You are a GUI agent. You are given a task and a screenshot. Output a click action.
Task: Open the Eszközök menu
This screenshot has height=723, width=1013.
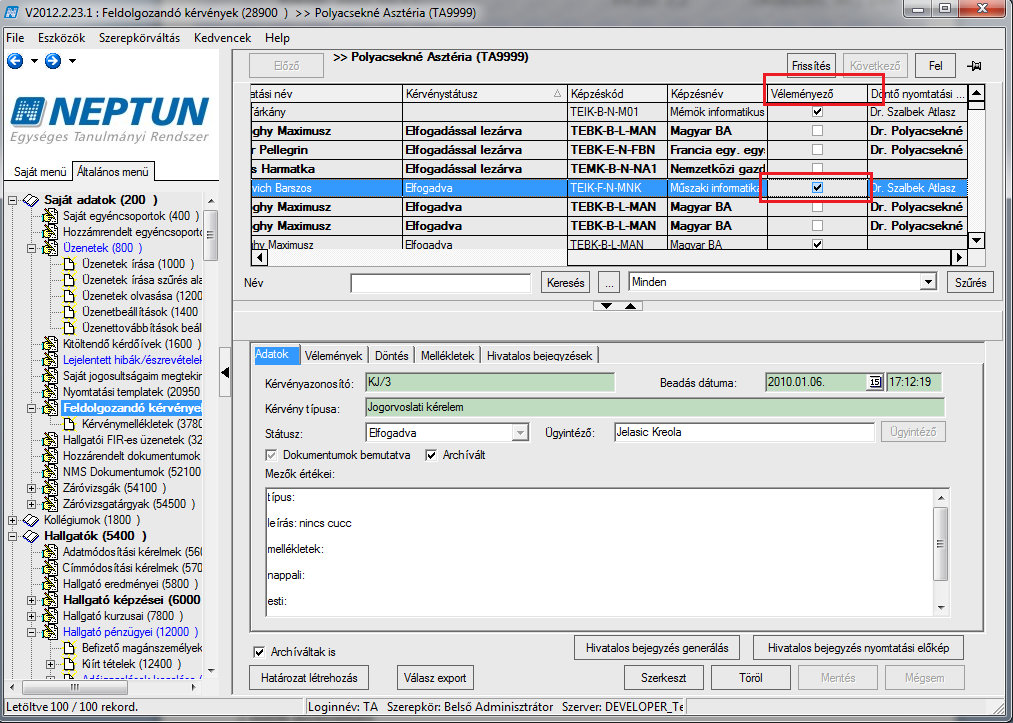(x=61, y=38)
